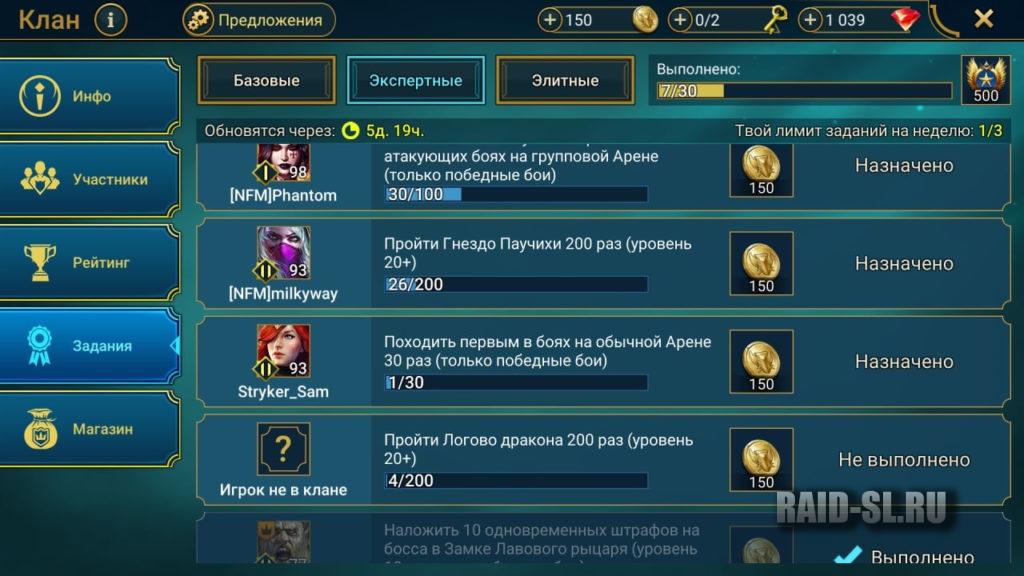Close the clan window with X

click(x=984, y=19)
